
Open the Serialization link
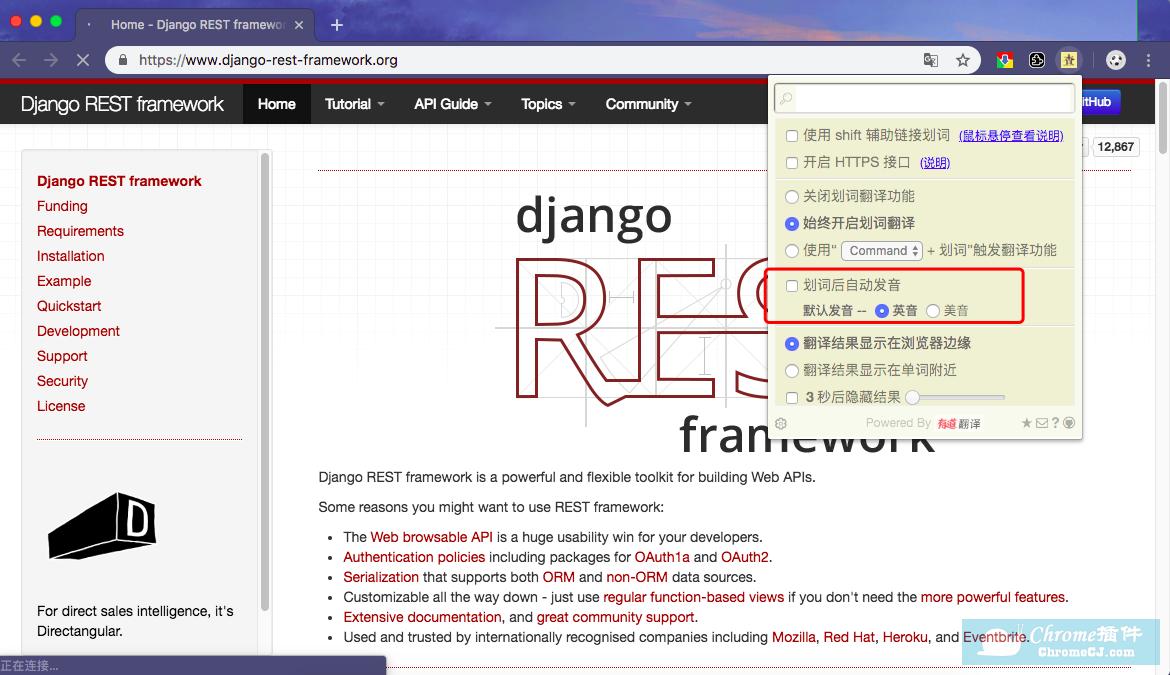click(381, 577)
